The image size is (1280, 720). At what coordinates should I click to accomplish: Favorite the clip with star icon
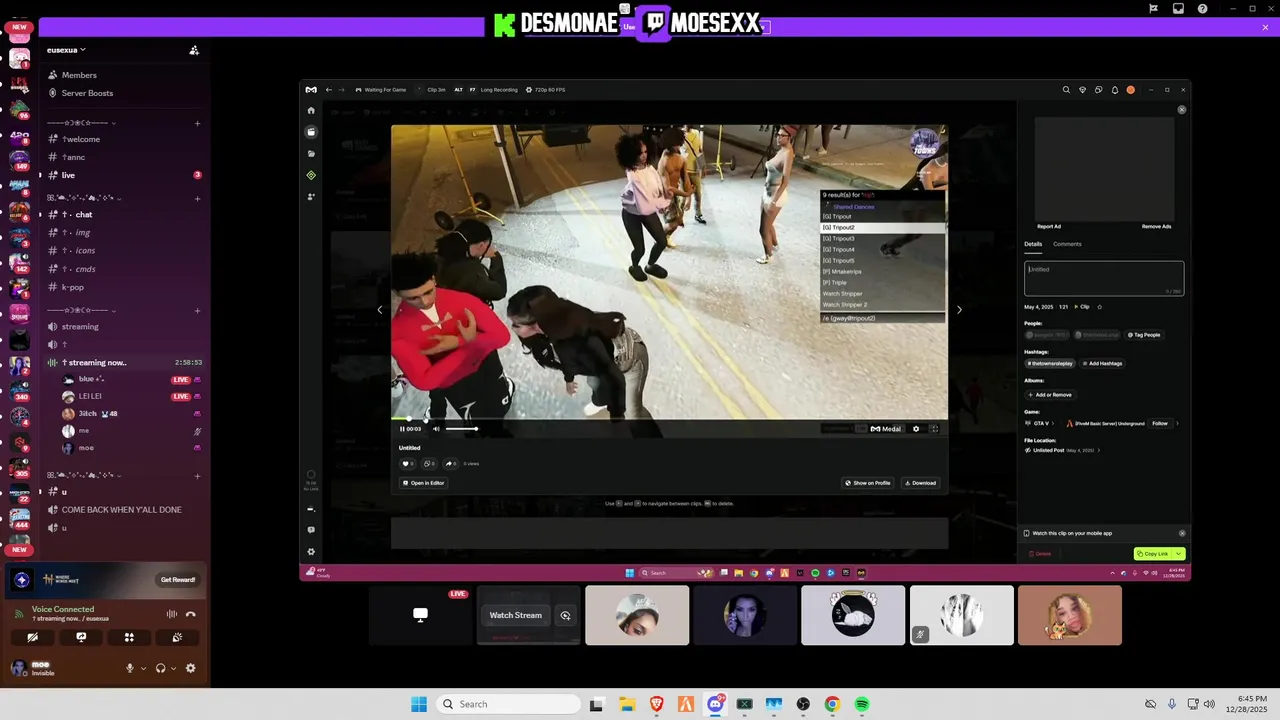[1099, 307]
